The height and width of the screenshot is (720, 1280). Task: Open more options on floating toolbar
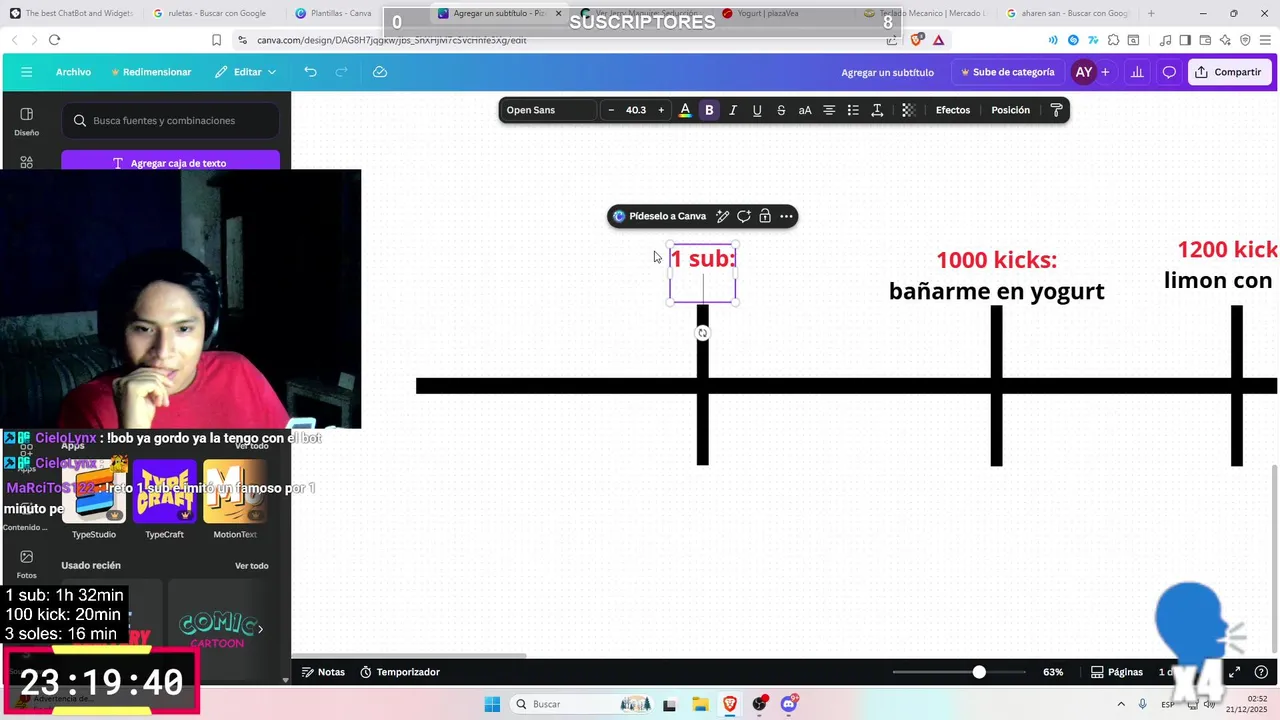tap(787, 216)
